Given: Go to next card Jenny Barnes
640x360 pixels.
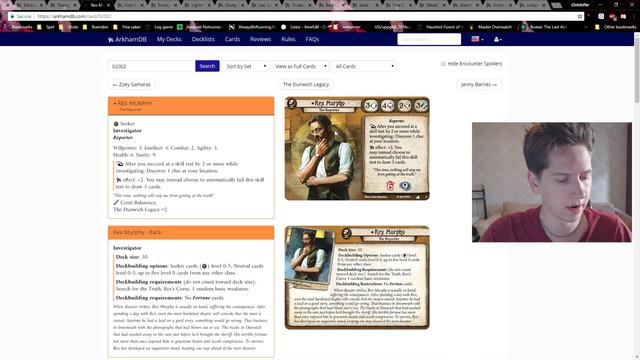Looking at the screenshot, I should [479, 84].
